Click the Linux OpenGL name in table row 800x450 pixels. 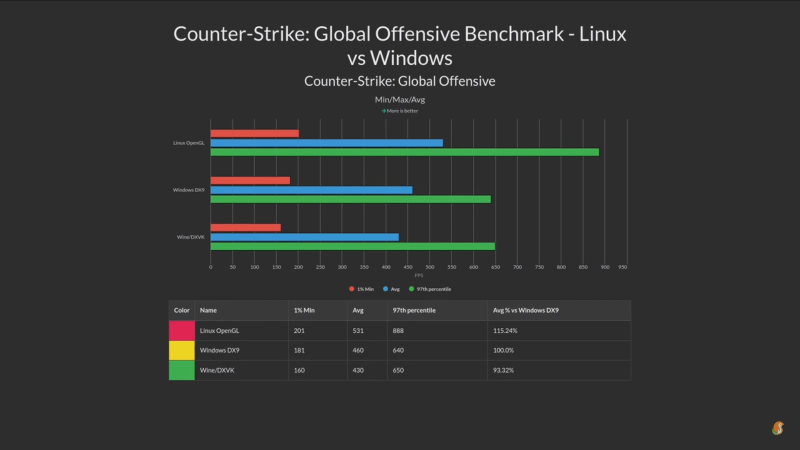219,330
